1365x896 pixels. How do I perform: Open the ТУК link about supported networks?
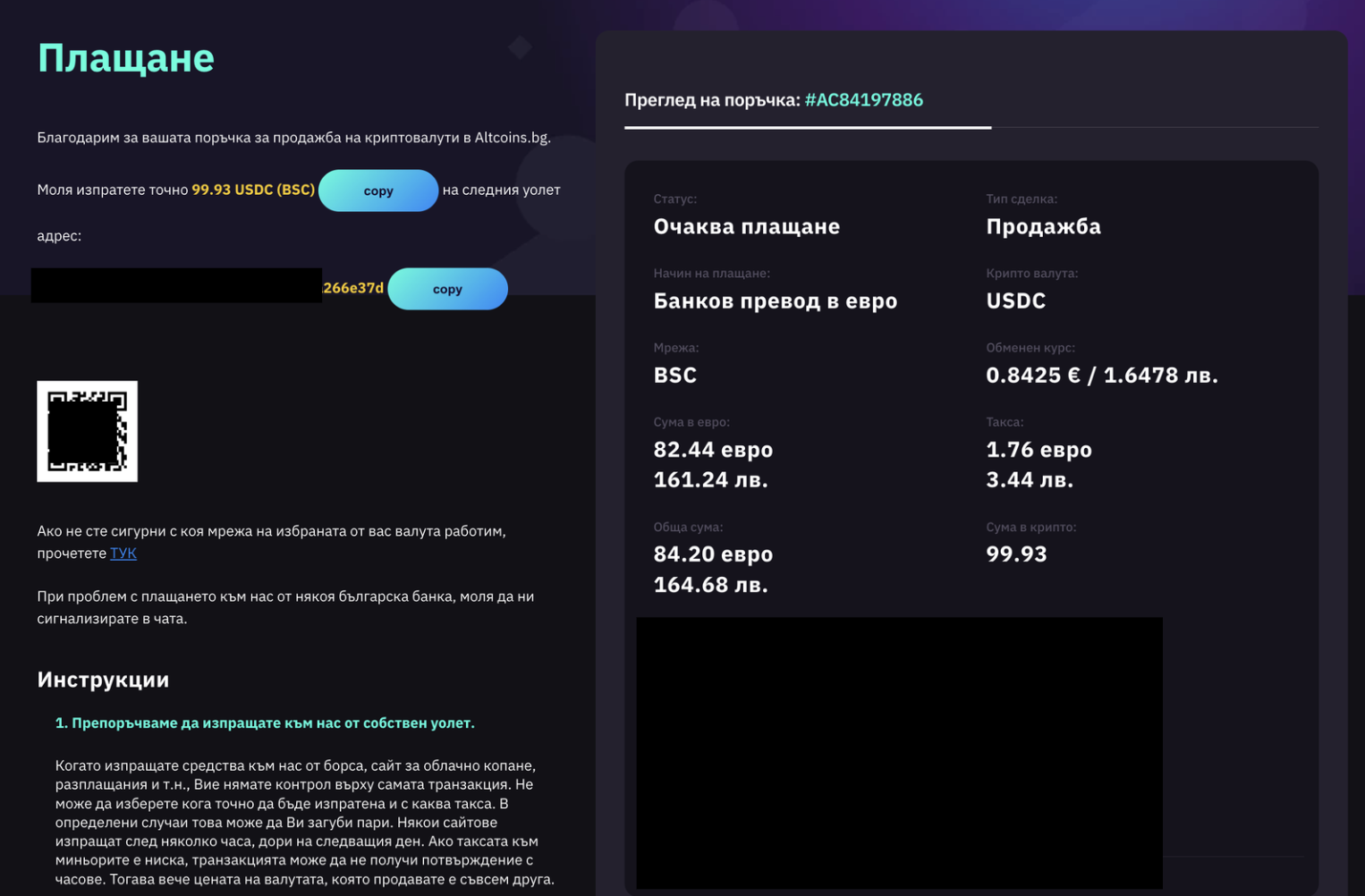tap(123, 554)
